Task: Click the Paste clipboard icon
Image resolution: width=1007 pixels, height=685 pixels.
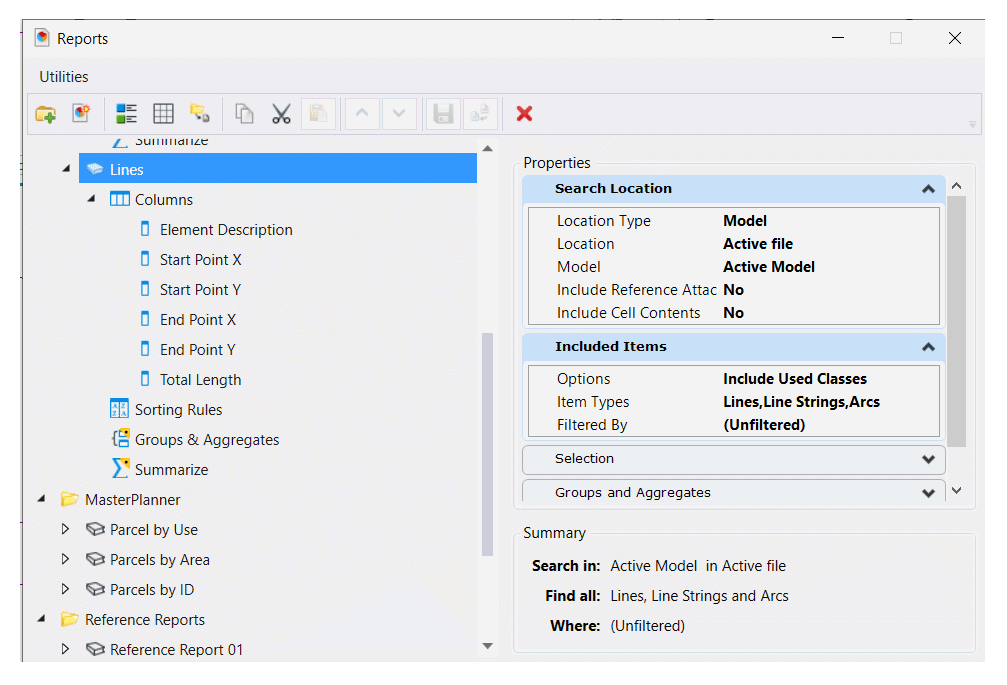Action: [318, 114]
